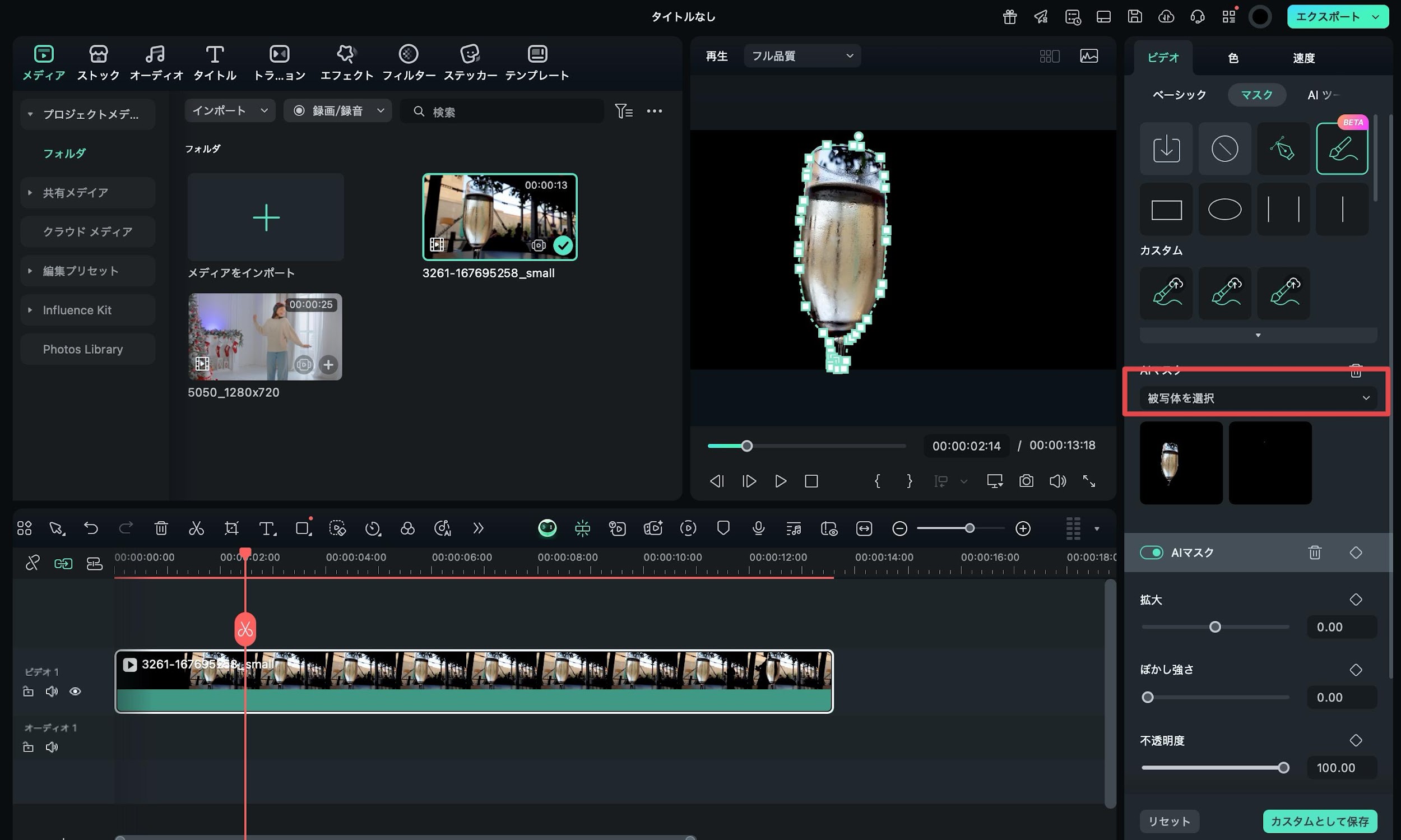Image resolution: width=1401 pixels, height=840 pixels.
Task: Click the speed clock icon in timeline toolbar
Action: tap(373, 528)
